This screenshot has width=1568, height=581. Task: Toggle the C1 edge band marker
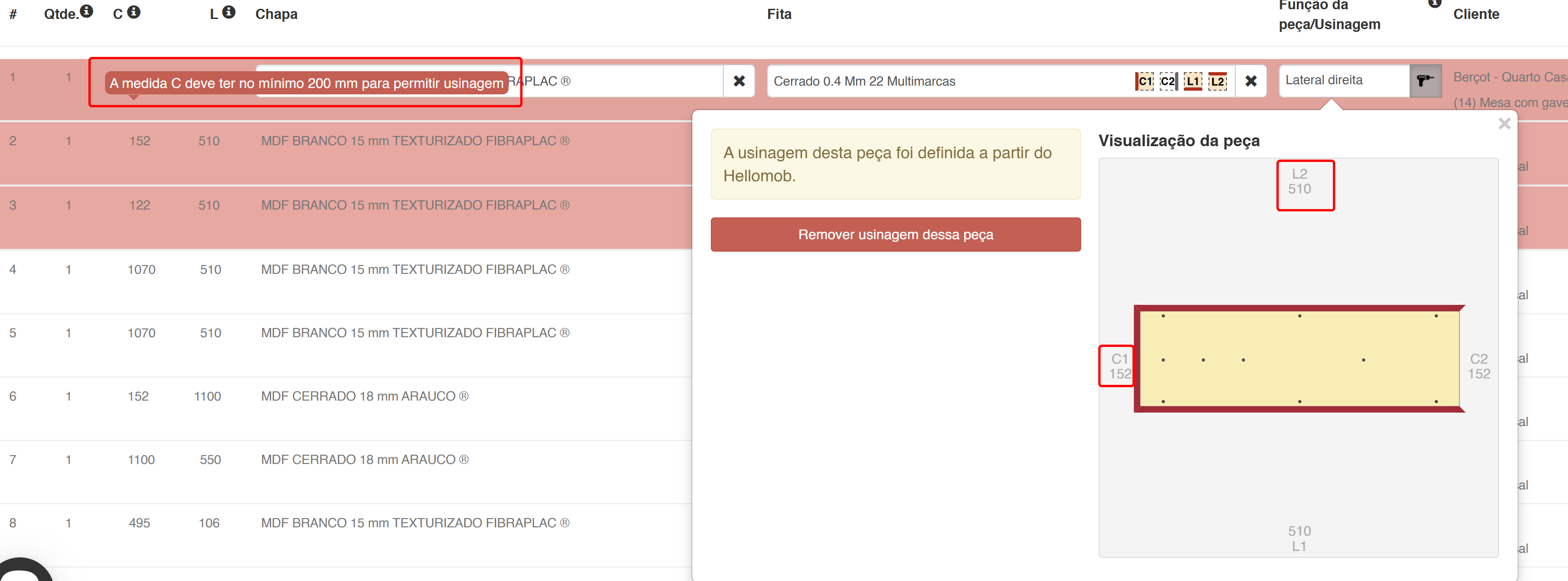pos(1145,81)
